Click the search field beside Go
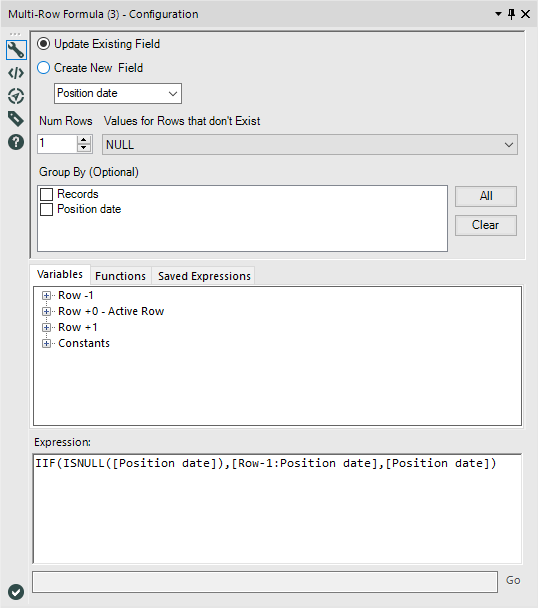The image size is (538, 608). [x=265, y=582]
